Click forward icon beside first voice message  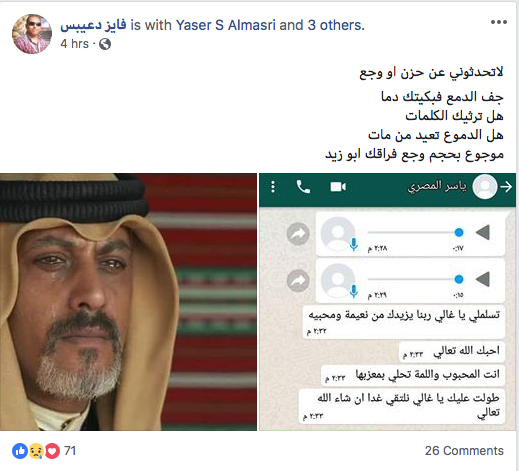pos(298,234)
